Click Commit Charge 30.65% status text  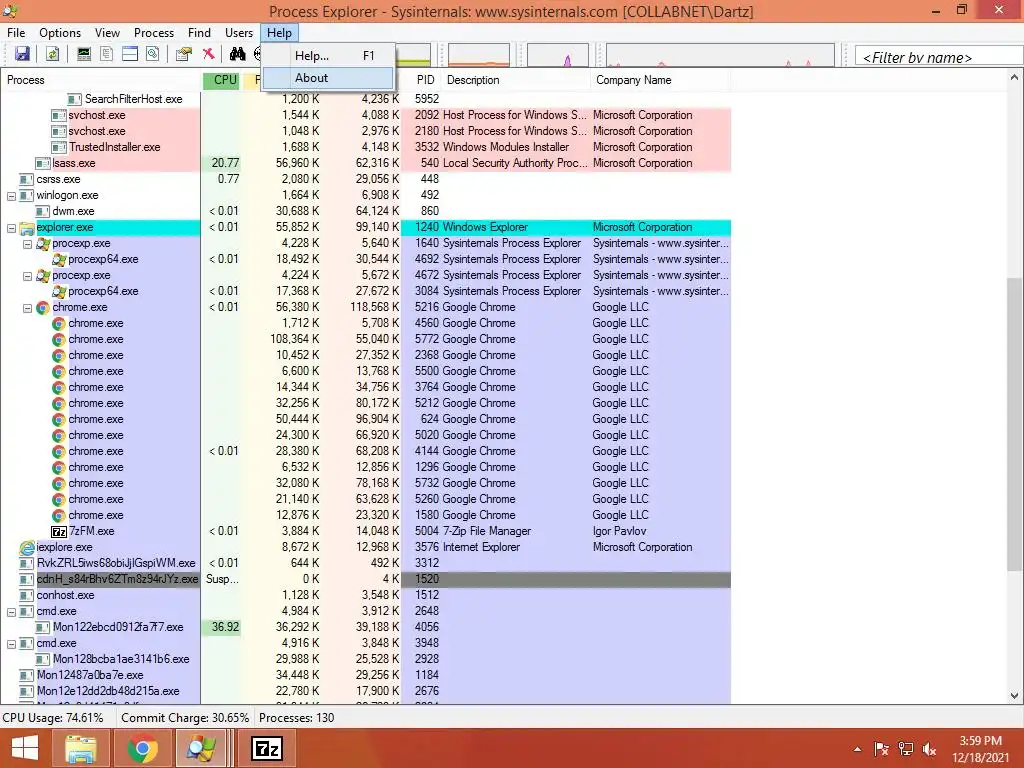pyautogui.click(x=185, y=718)
